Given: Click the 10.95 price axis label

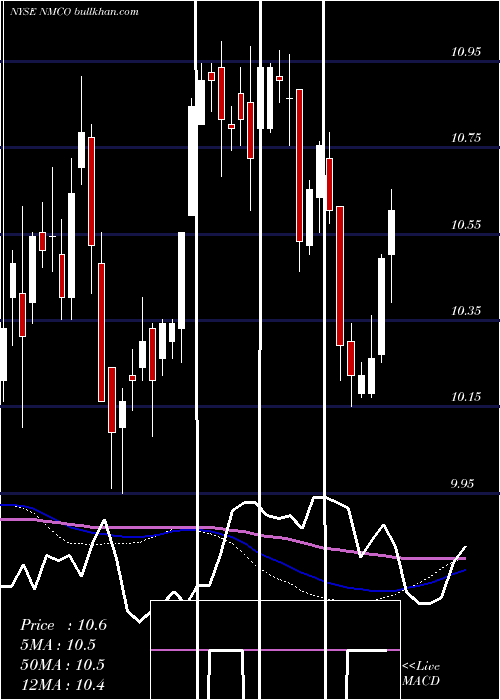Looking at the screenshot, I should coord(466,51).
